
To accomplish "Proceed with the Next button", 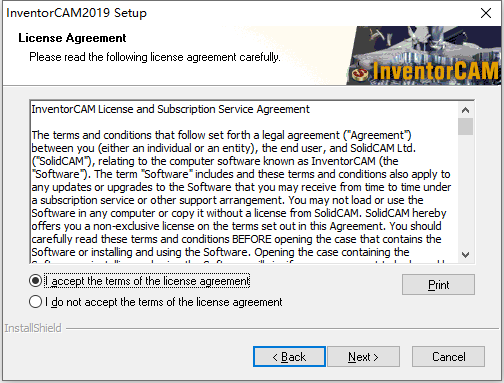I will (x=363, y=357).
